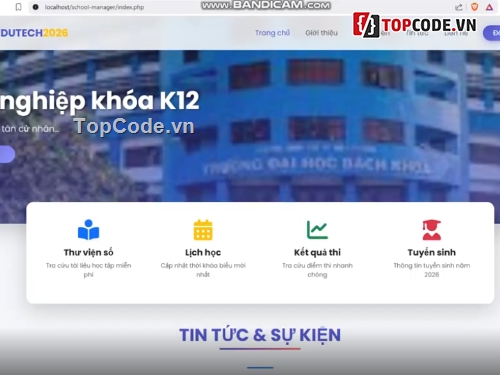
Task: Open the Brave shields icon
Action: point(475,7)
